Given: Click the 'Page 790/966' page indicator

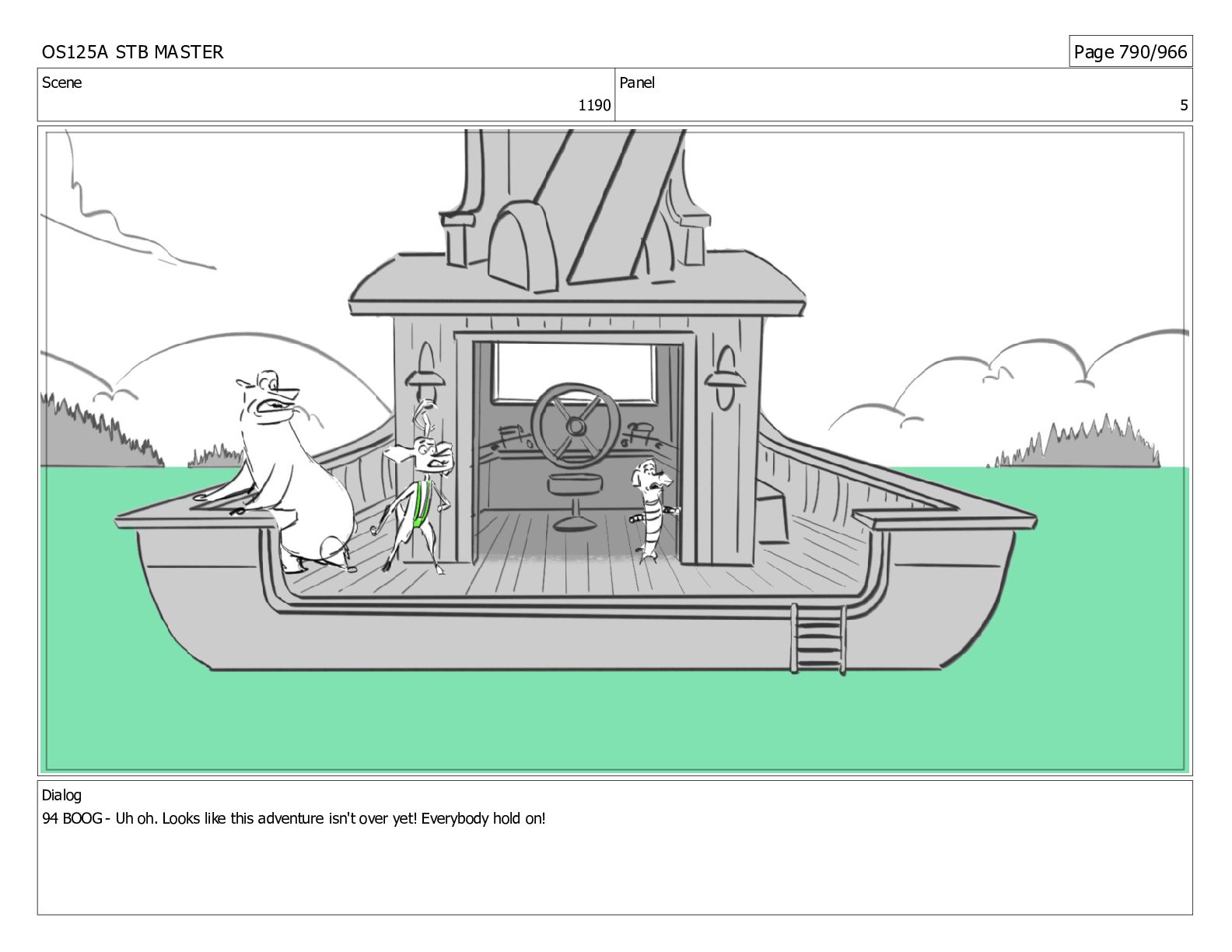Looking at the screenshot, I should (1130, 52).
